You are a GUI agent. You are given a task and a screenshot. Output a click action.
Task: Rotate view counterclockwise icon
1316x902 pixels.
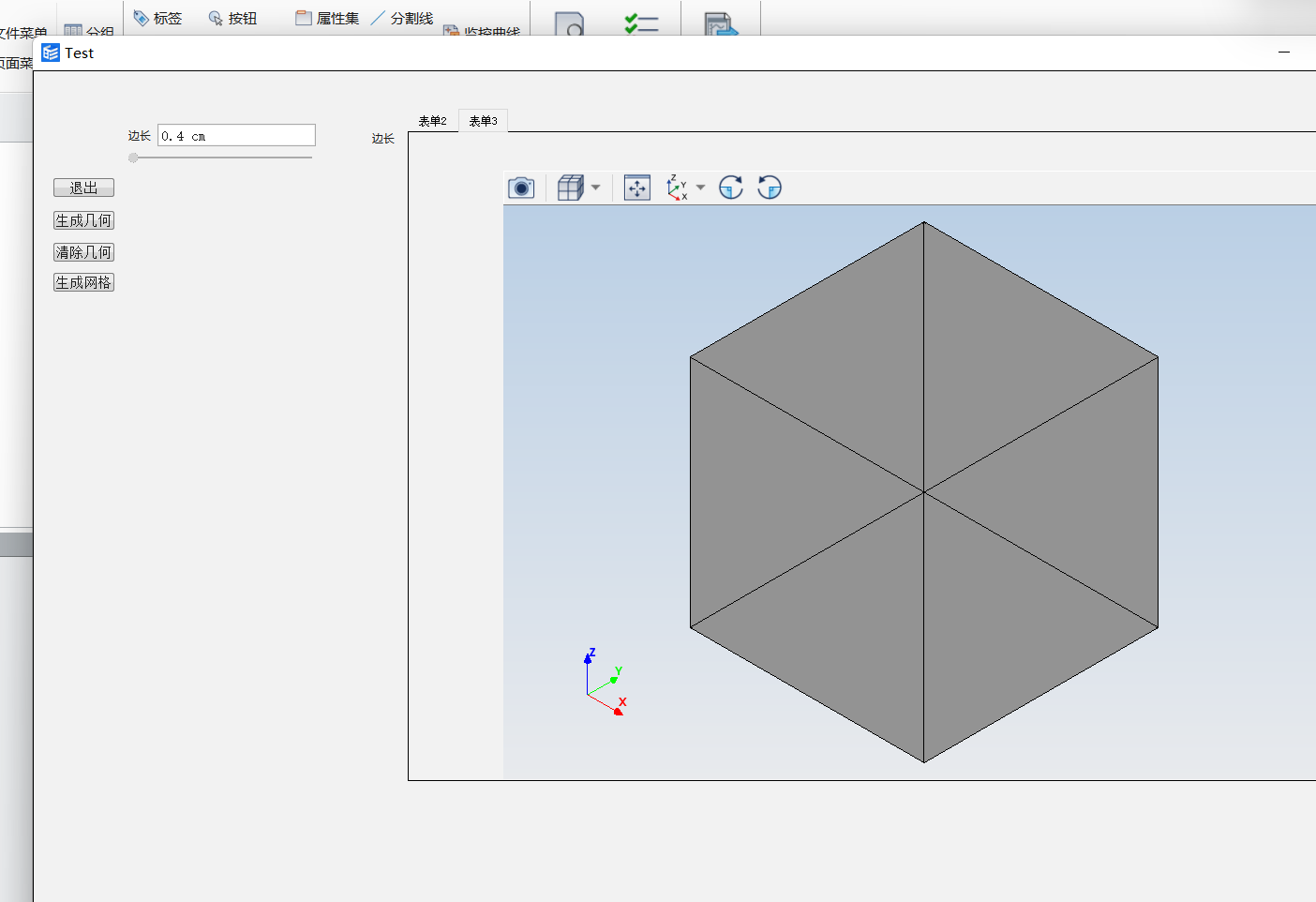point(770,188)
